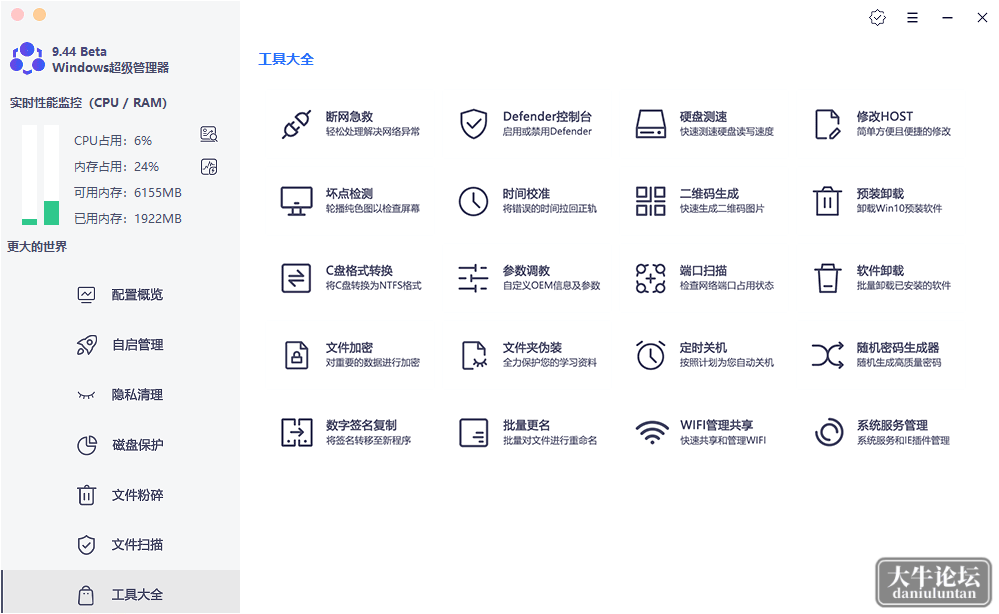Open 自启管理 in the sidebar
The width and height of the screenshot is (999, 614).
point(120,345)
